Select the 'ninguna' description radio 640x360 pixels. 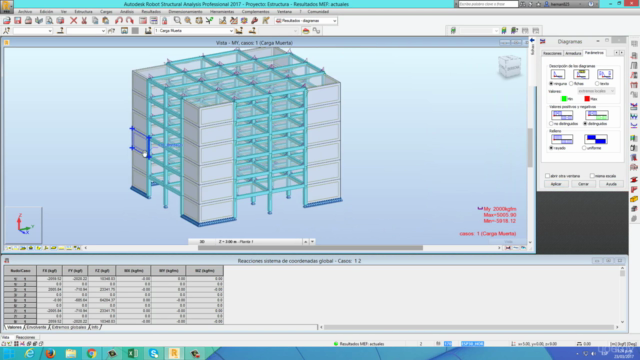pyautogui.click(x=551, y=84)
